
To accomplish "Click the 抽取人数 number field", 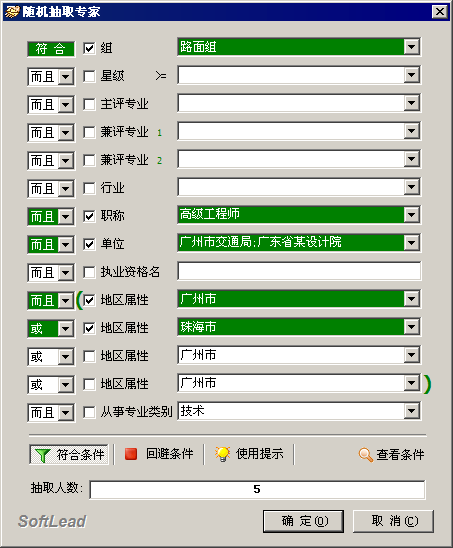I will [x=257, y=489].
